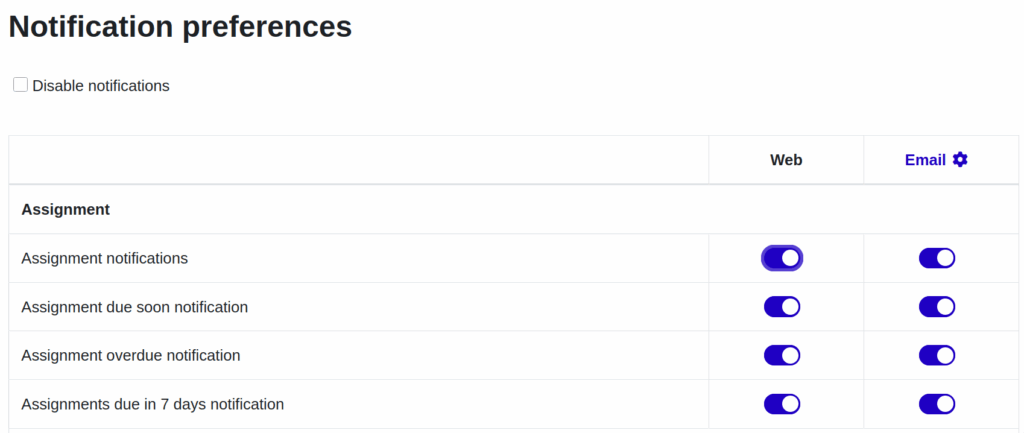Image resolution: width=1024 pixels, height=433 pixels.
Task: Click Assignment due soon notification label
Action: pos(134,307)
